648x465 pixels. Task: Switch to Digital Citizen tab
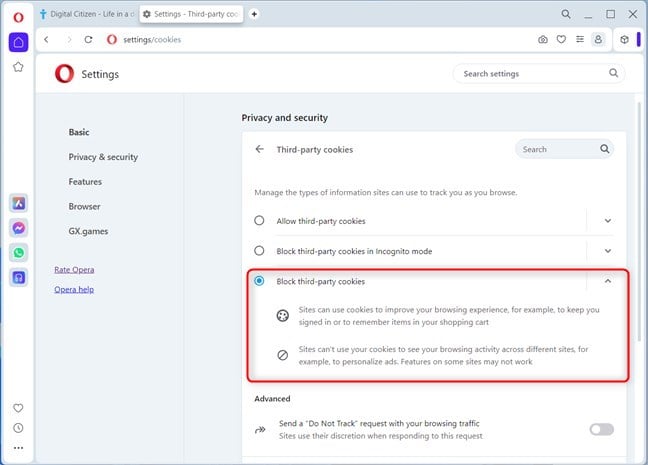pos(88,14)
